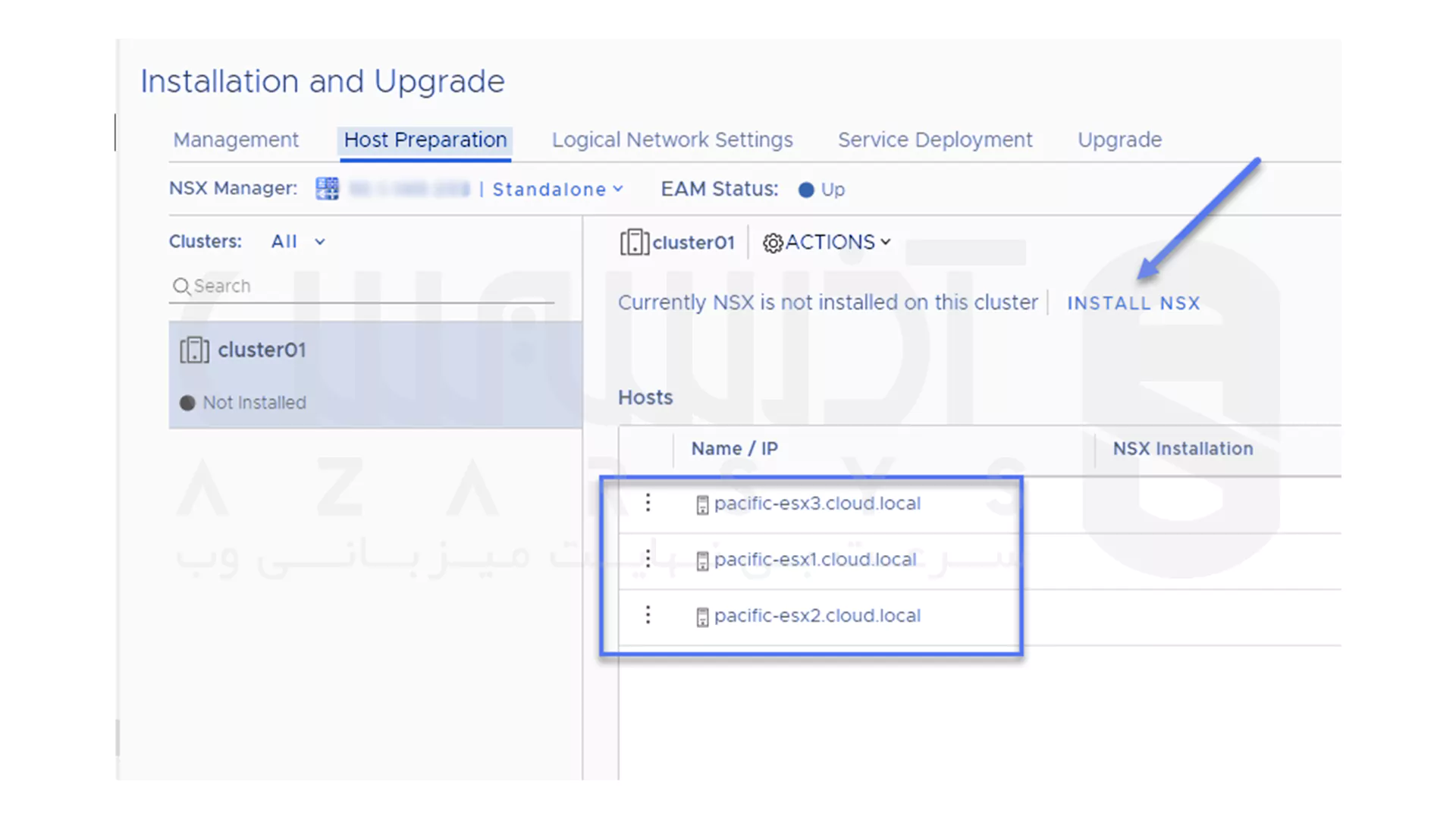The width and height of the screenshot is (1456, 819).
Task: Click host icon of pacific-esx2.cloud.local
Action: [702, 617]
